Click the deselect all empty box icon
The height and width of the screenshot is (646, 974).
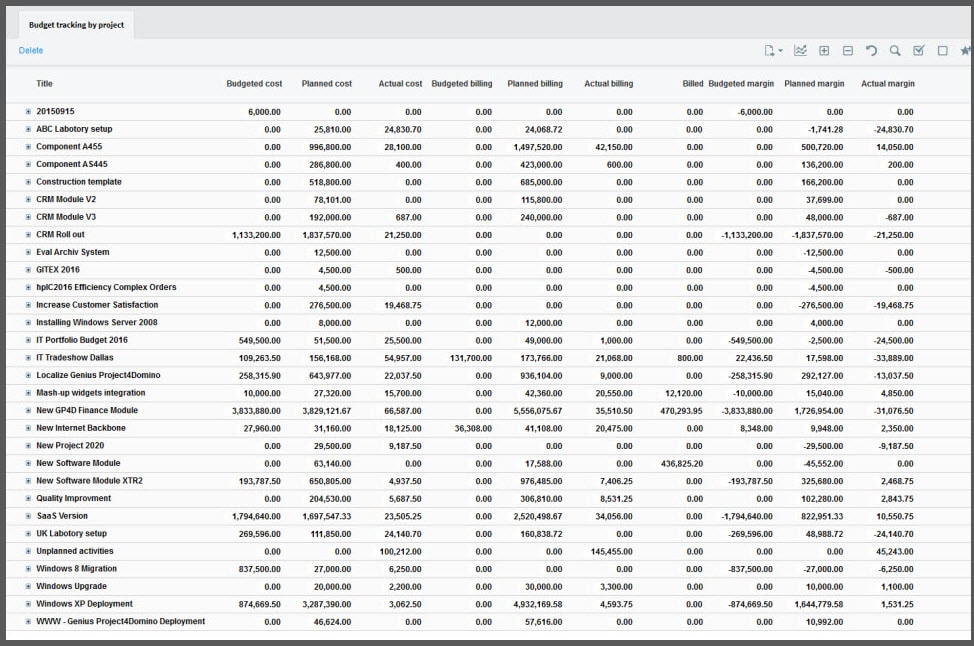click(942, 51)
